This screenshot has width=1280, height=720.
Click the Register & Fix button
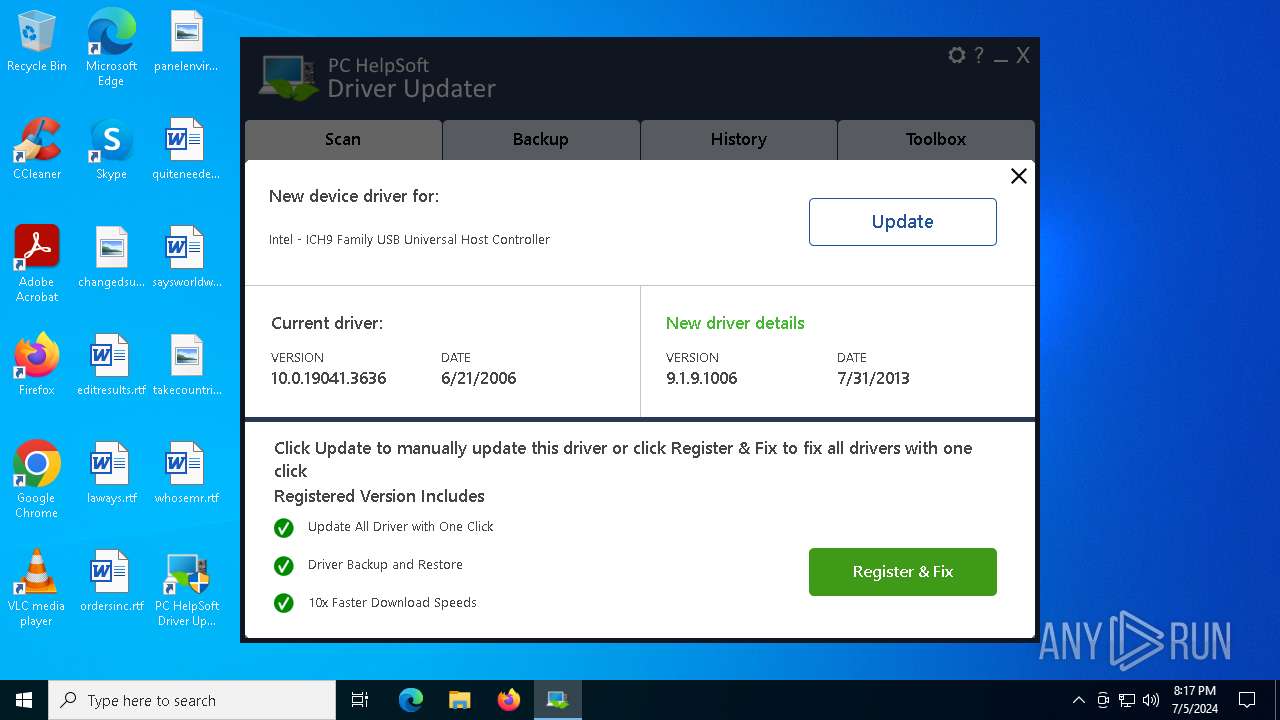(x=903, y=572)
